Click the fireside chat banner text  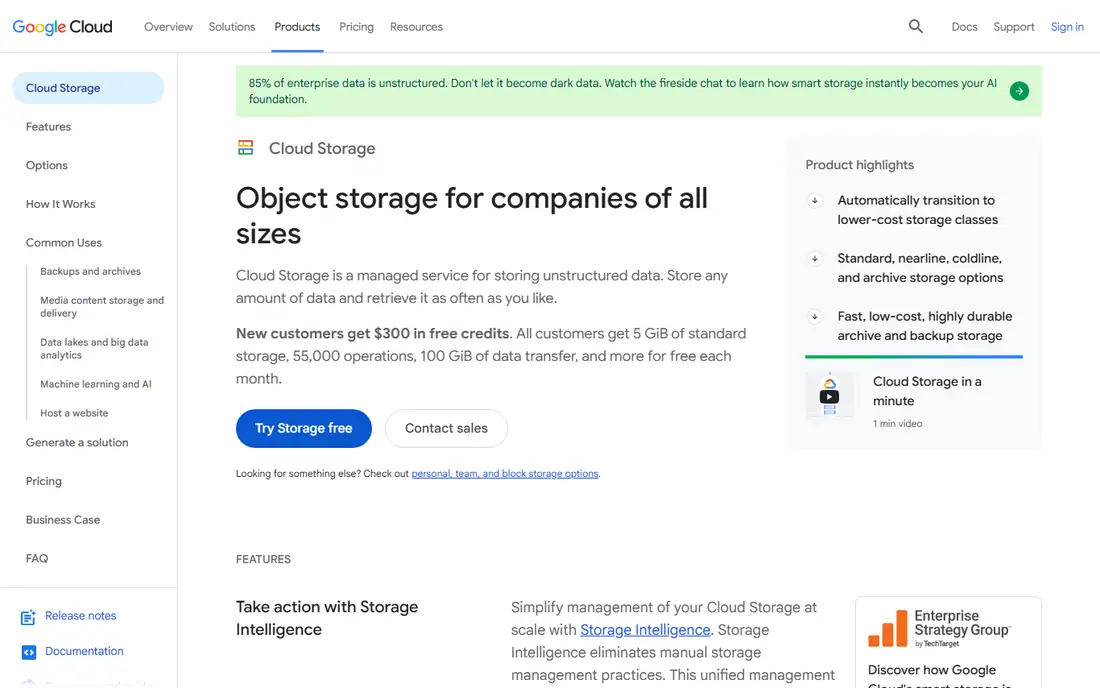(622, 91)
